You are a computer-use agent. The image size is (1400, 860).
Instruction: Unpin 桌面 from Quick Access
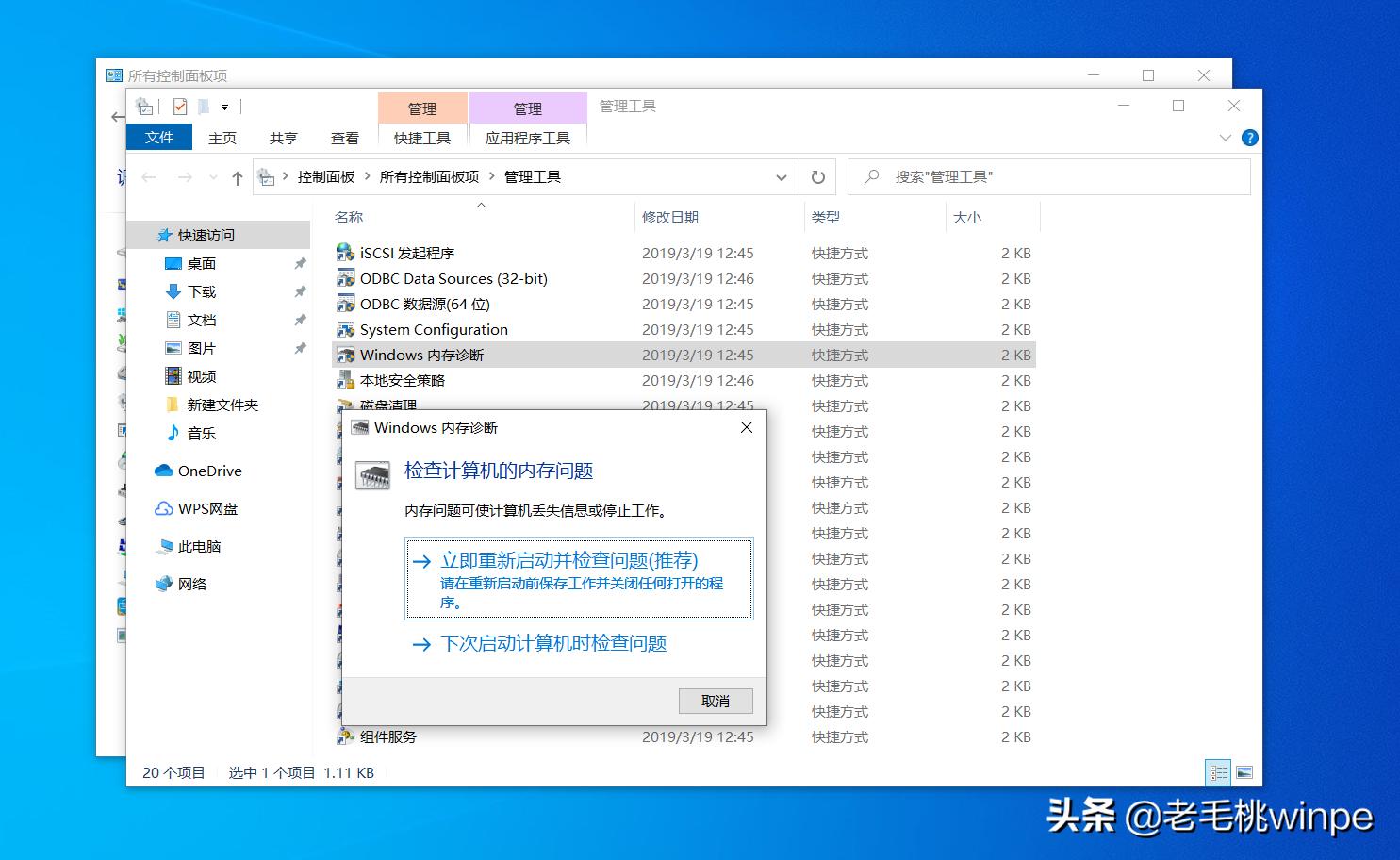click(x=300, y=263)
